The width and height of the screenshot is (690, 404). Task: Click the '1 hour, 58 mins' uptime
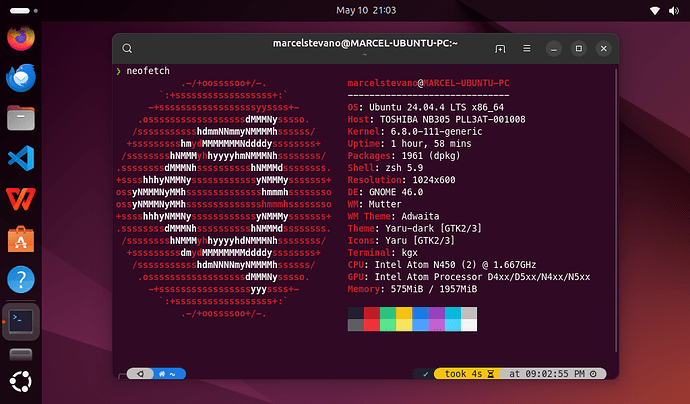tap(431, 143)
